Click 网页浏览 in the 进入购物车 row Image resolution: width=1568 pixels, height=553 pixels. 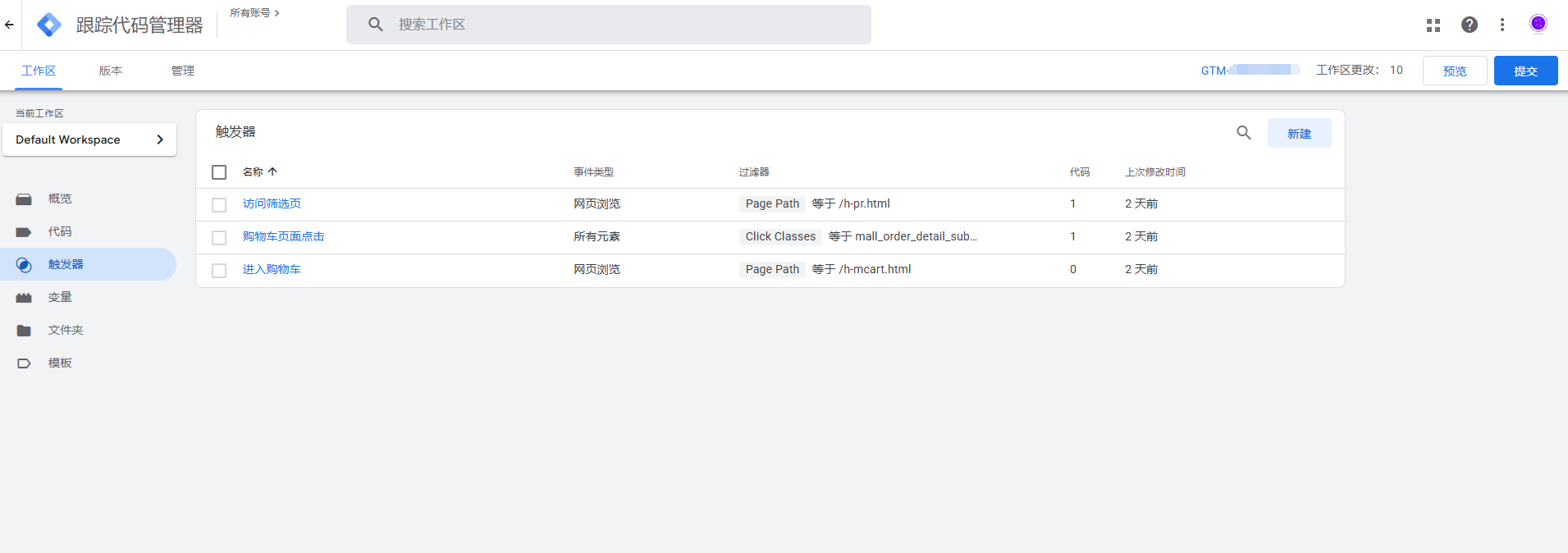tap(597, 269)
